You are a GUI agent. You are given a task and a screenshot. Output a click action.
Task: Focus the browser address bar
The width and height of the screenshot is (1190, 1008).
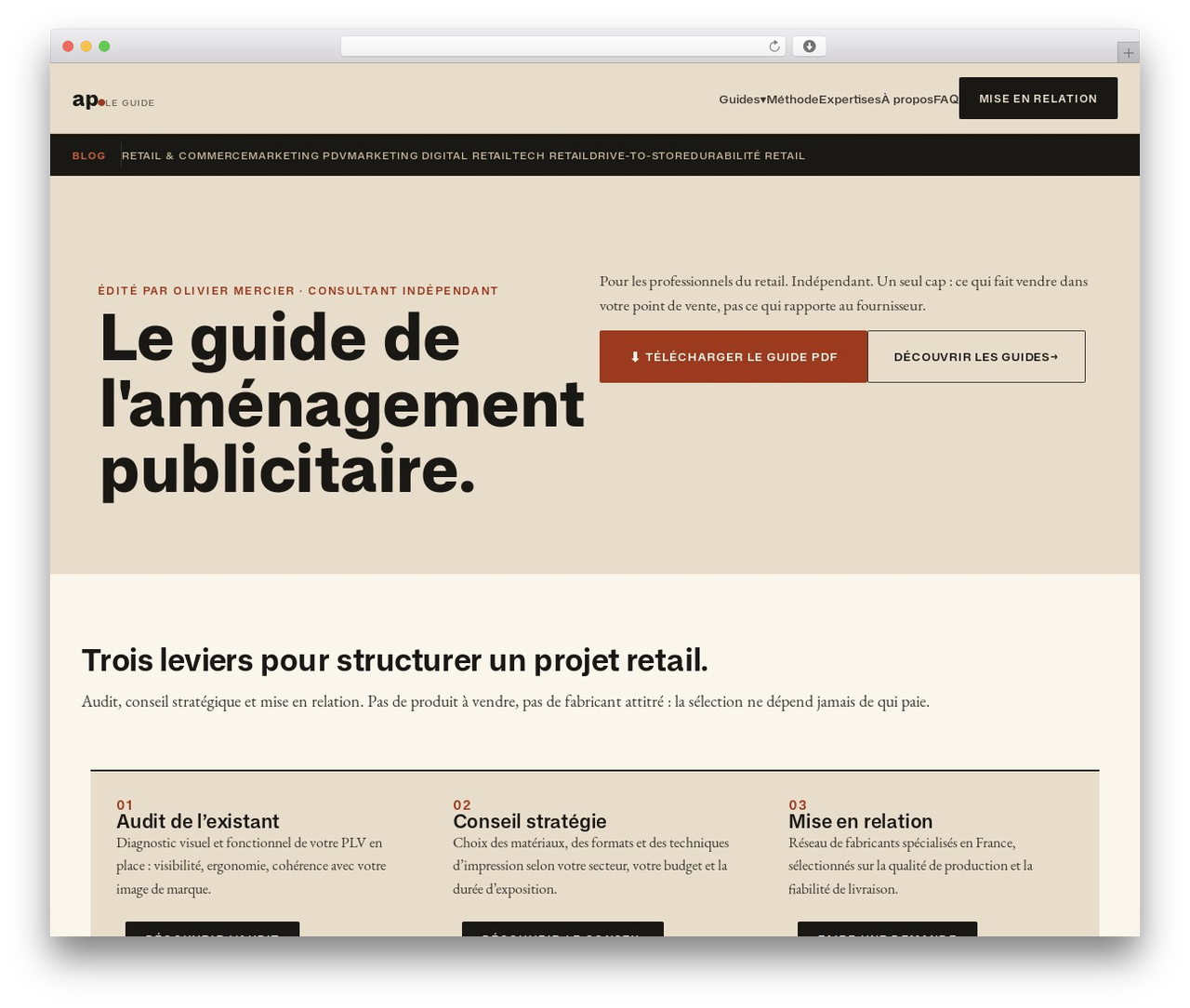562,46
